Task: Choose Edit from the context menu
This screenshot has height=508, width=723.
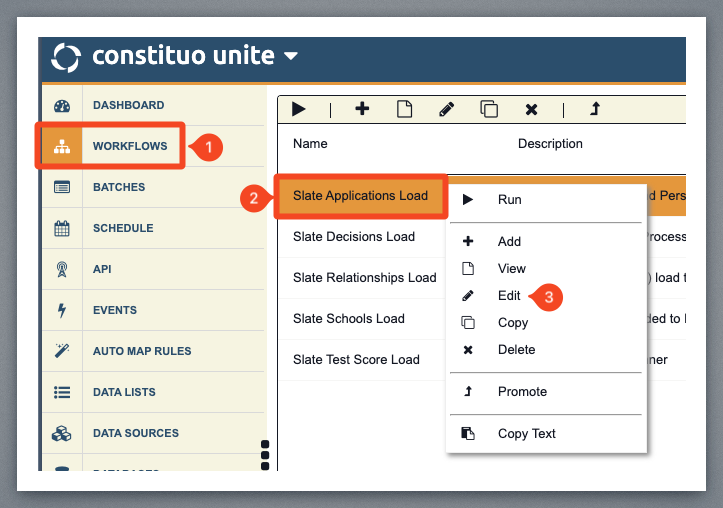Action: 509,296
